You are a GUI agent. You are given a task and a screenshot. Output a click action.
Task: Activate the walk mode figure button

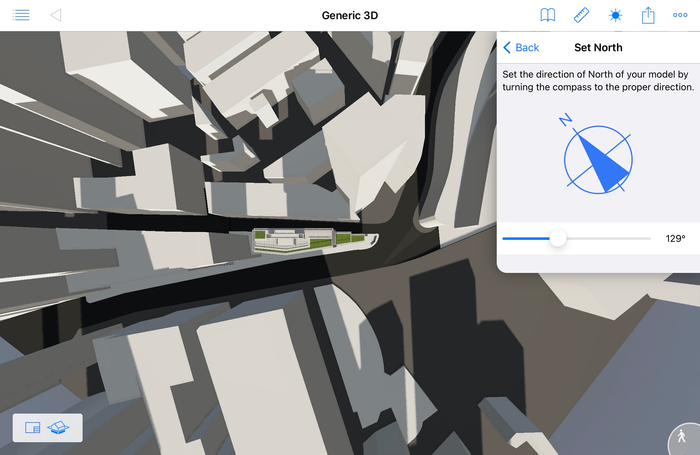click(x=683, y=438)
